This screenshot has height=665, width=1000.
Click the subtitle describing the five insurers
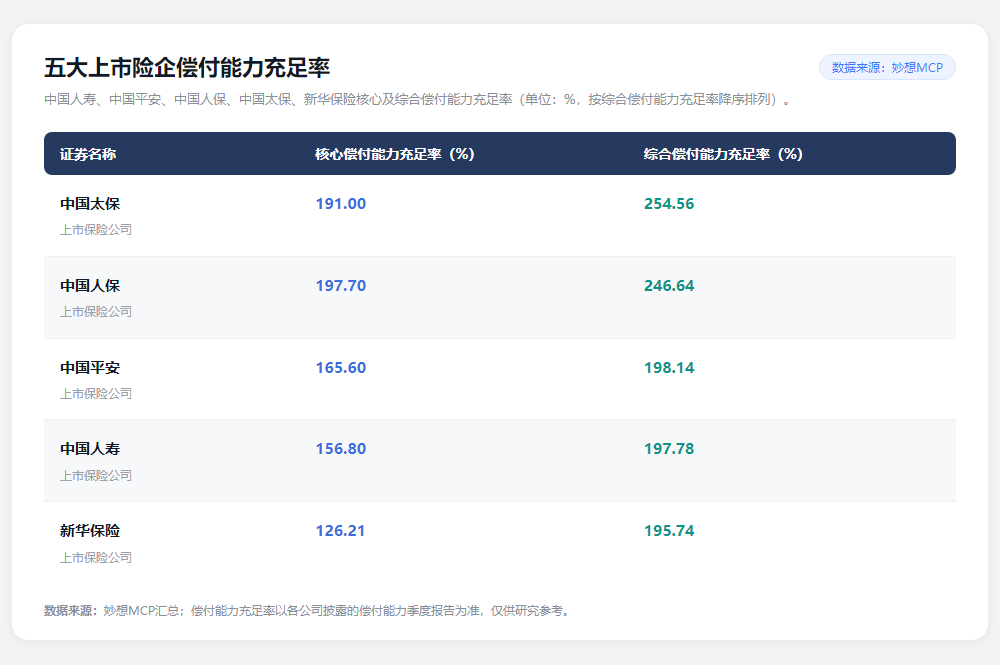point(418,100)
